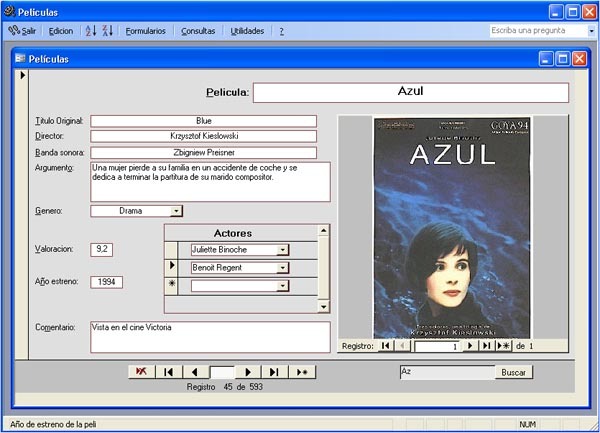Expand the help question dropdown arrow
The width and height of the screenshot is (600, 433).
coord(591,31)
